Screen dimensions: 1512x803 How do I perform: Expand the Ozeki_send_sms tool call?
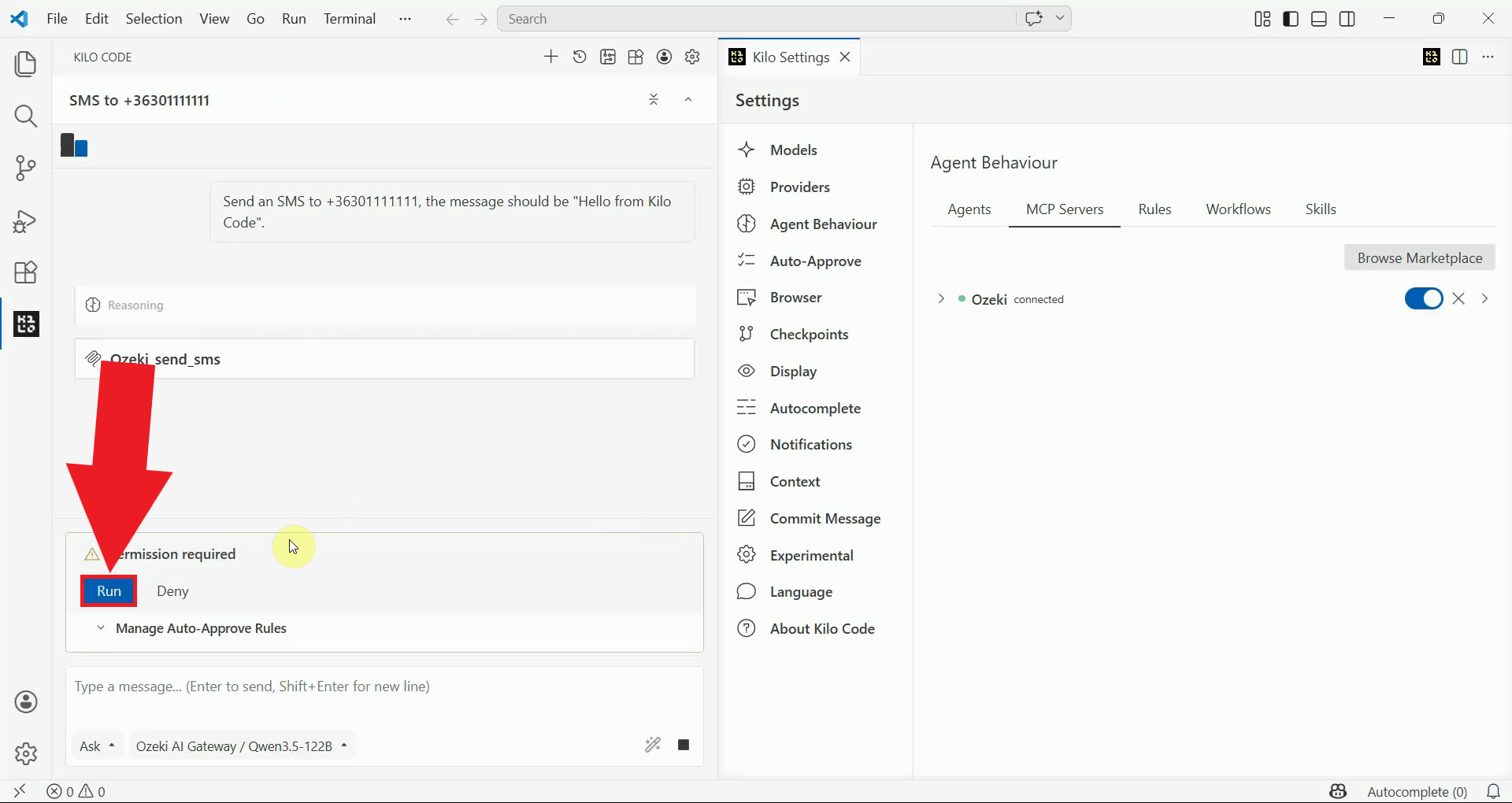click(385, 359)
